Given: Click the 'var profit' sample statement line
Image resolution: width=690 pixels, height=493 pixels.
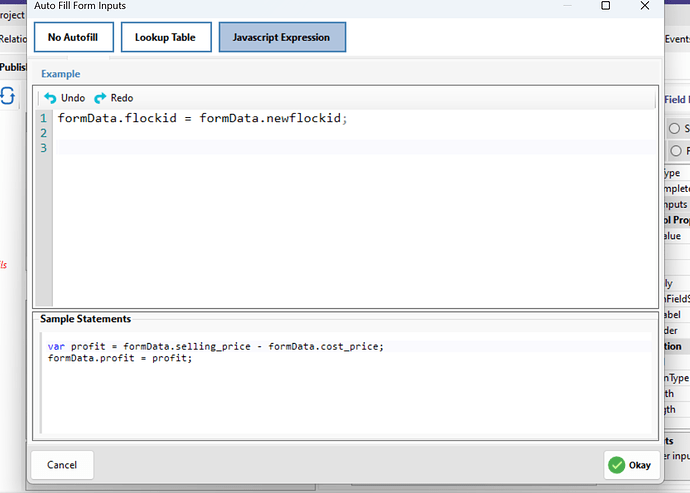Looking at the screenshot, I should point(216,346).
